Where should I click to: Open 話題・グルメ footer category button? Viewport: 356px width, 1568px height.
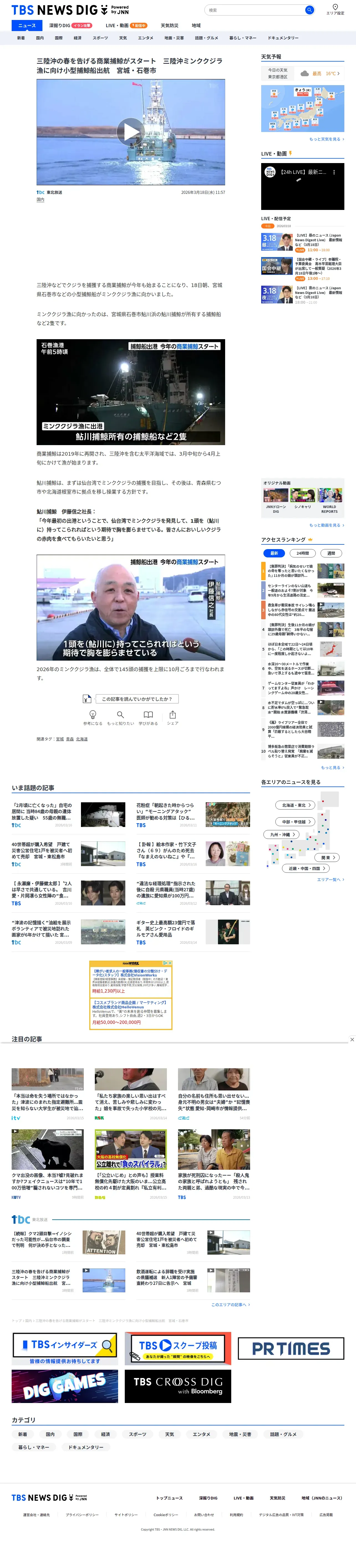[283, 1434]
